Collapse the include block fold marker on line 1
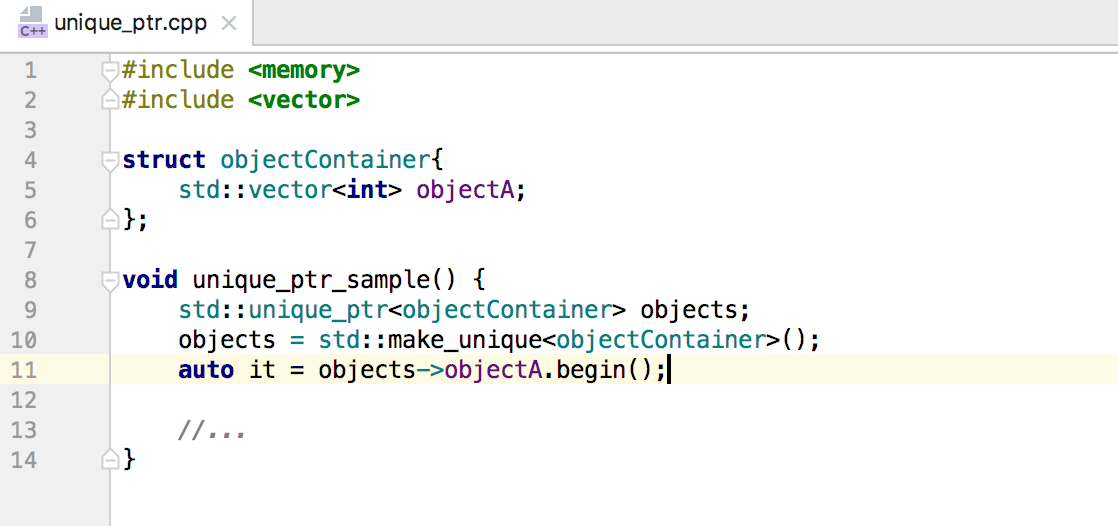The image size is (1118, 526). (110, 71)
